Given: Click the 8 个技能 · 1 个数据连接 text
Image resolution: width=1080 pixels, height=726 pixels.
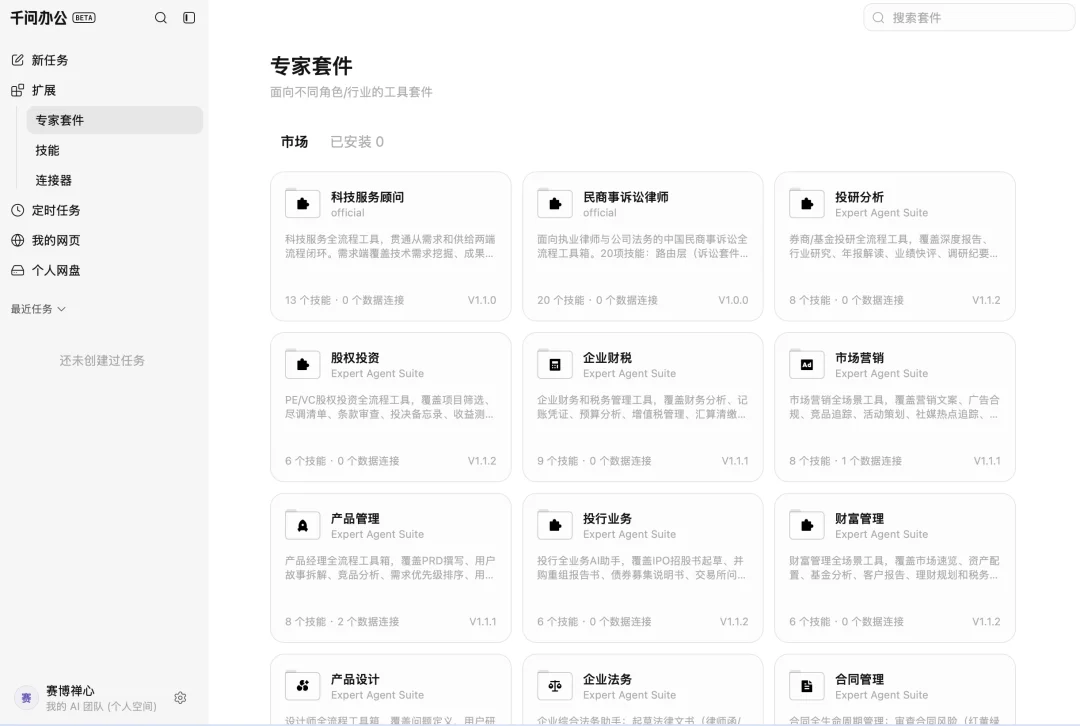Looking at the screenshot, I should (845, 461).
